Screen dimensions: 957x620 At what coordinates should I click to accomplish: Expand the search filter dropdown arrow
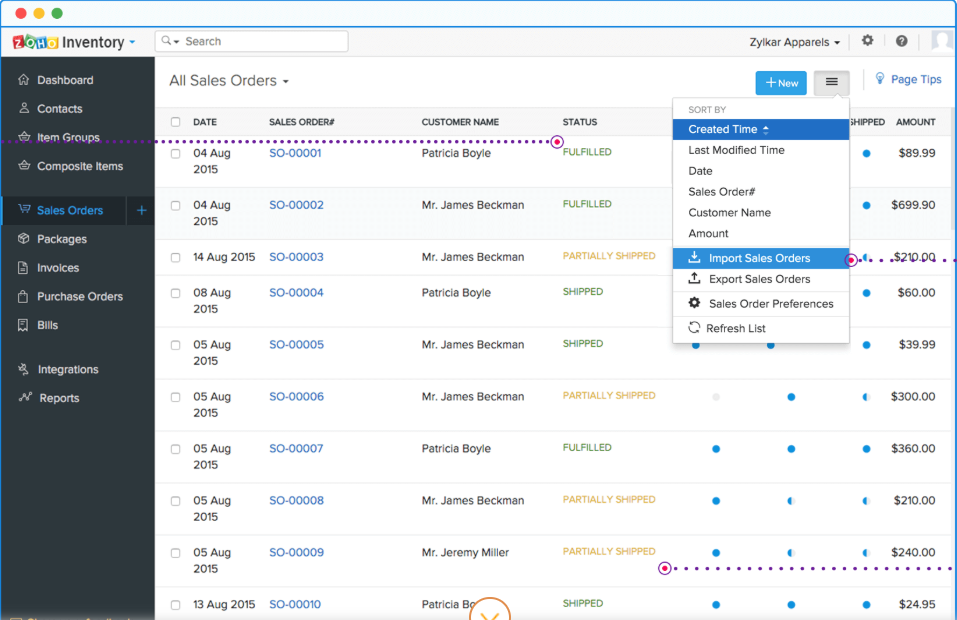[177, 41]
